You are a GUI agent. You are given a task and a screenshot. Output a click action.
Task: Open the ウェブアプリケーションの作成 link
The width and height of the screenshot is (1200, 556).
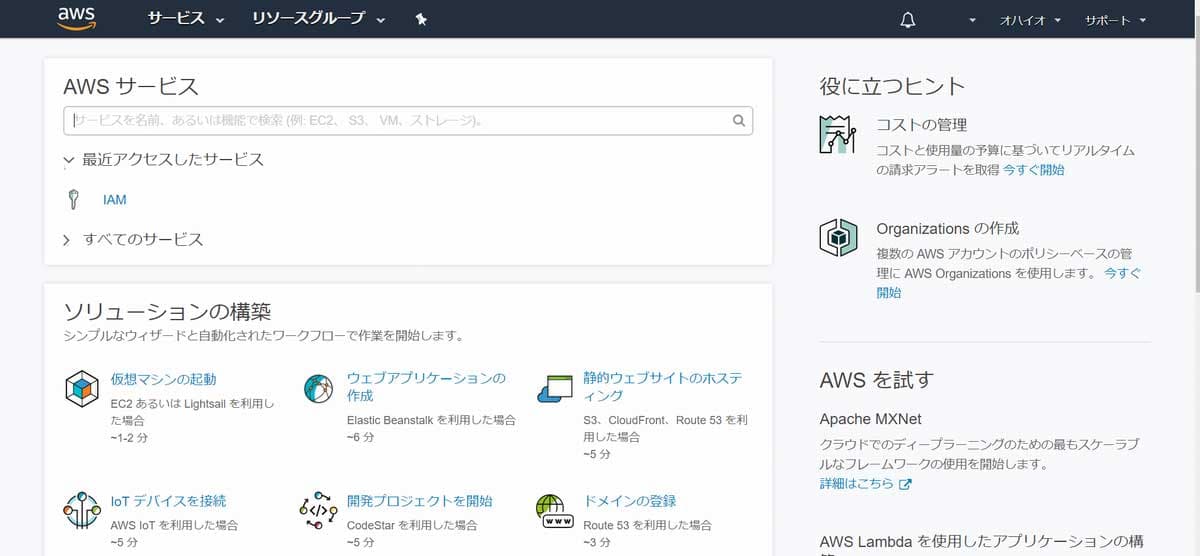point(426,387)
